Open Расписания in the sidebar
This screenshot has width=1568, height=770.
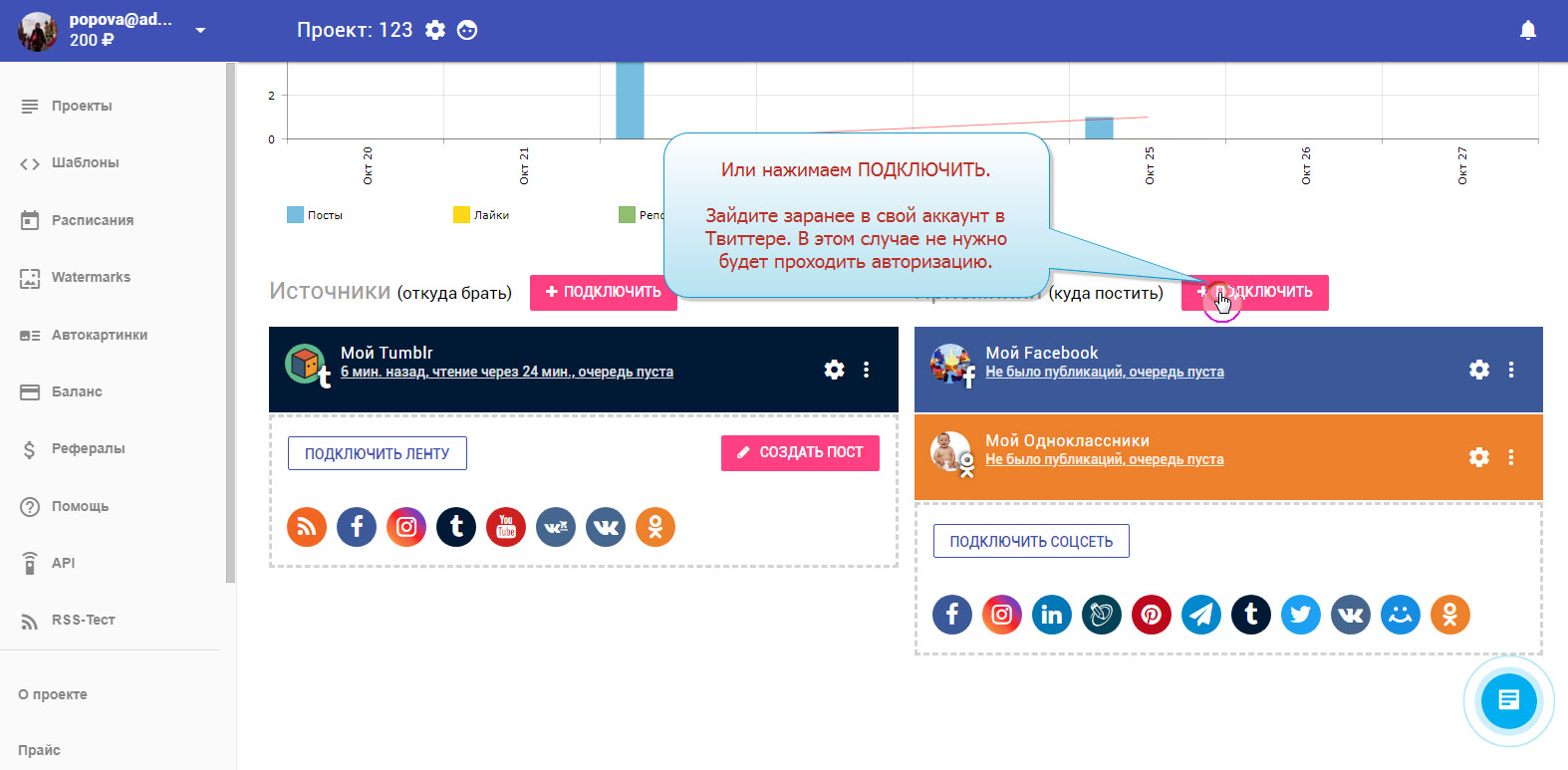(92, 220)
